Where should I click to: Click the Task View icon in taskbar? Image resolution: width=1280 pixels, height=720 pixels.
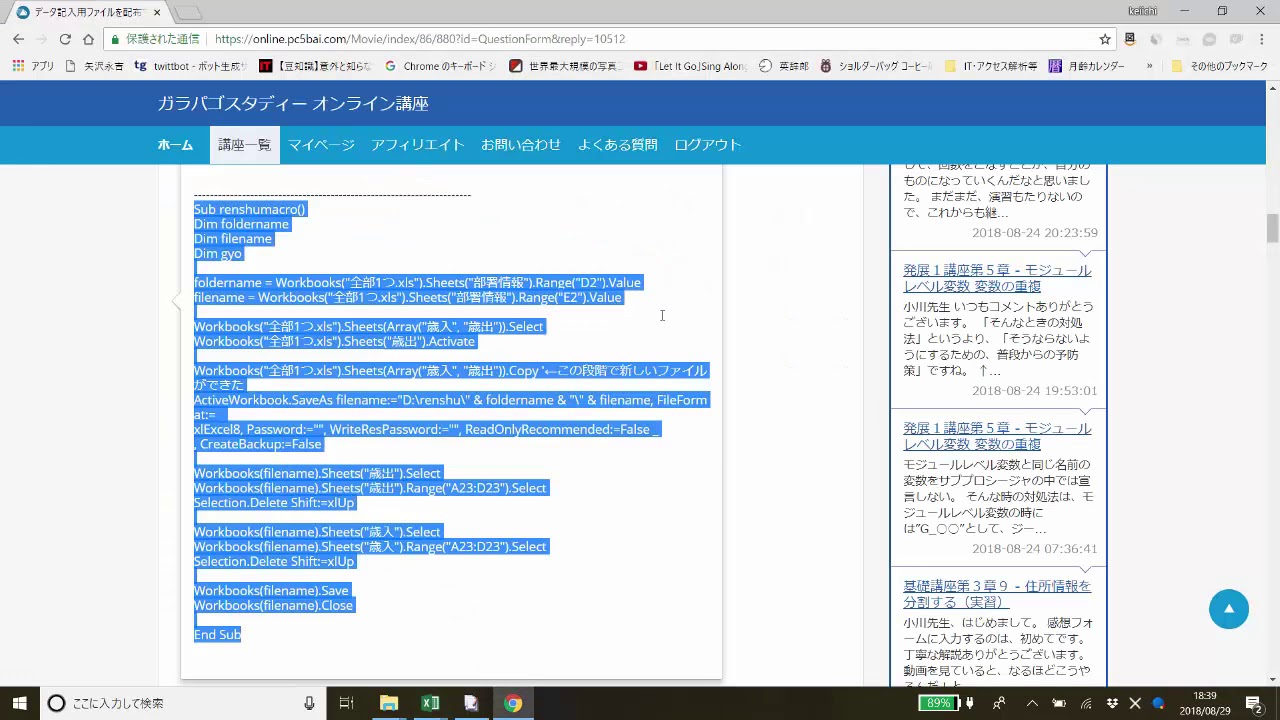[346, 703]
